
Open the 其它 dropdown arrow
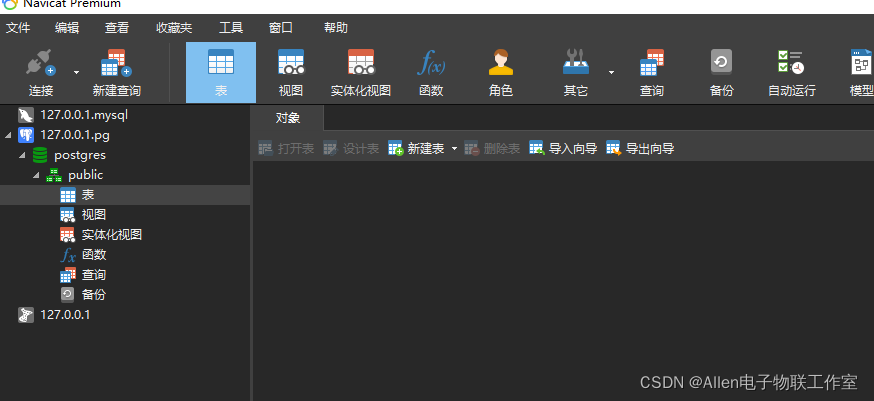pyautogui.click(x=611, y=73)
